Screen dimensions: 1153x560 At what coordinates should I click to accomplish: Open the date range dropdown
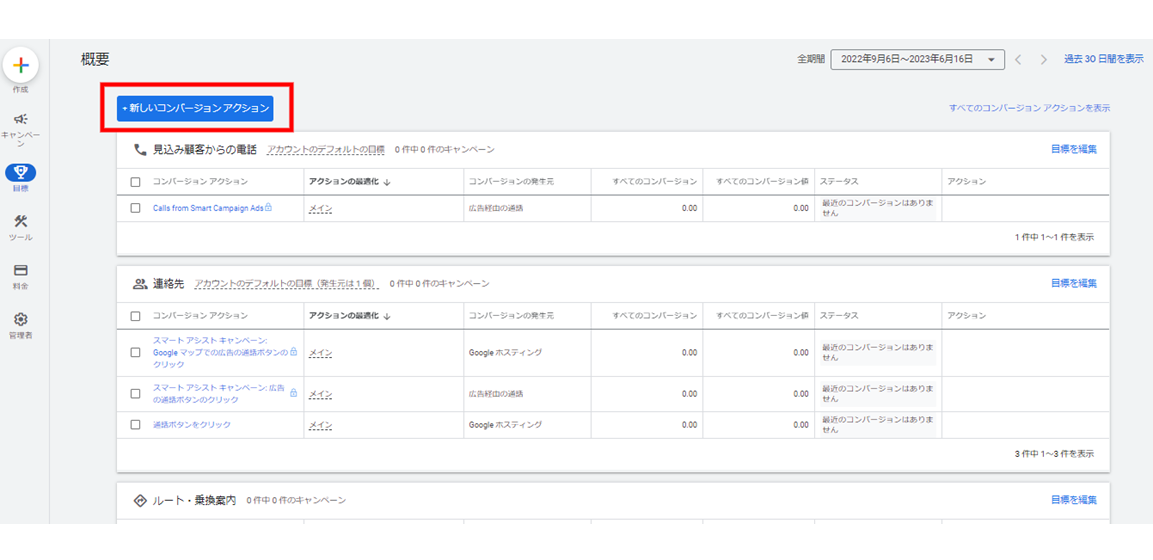pos(917,60)
